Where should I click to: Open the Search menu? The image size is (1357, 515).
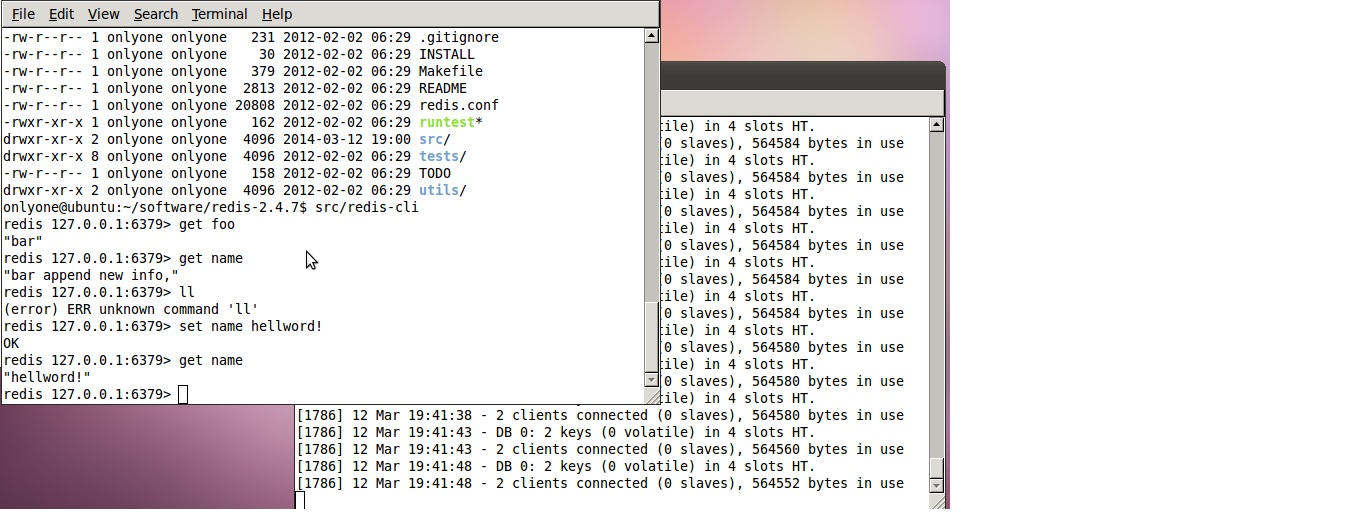155,14
